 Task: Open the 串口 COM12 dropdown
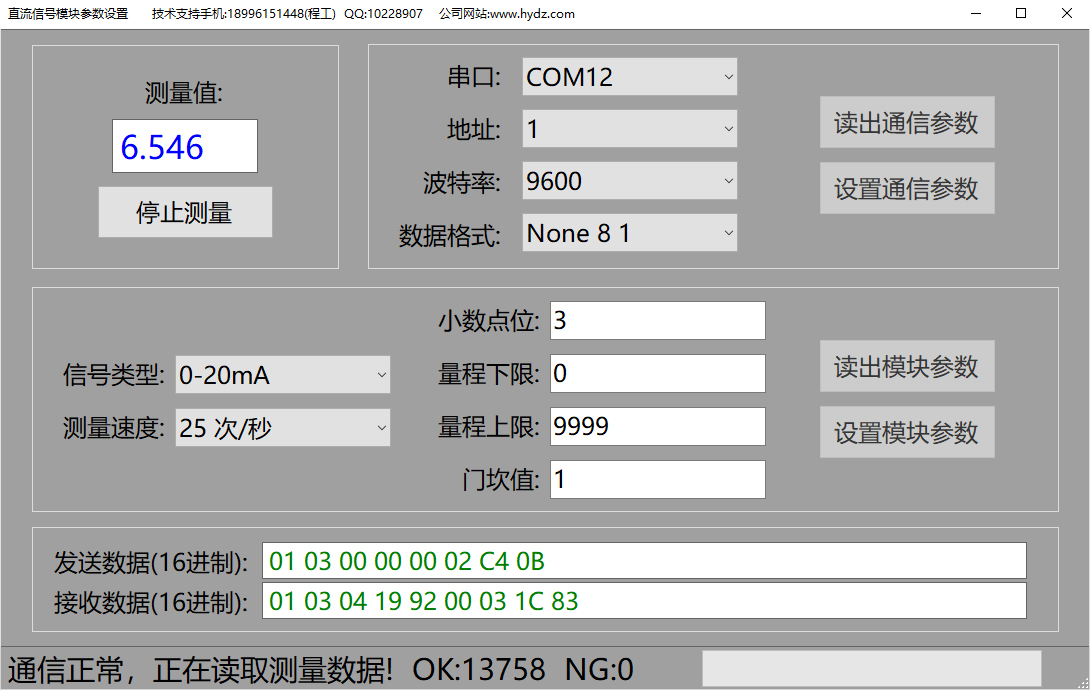(x=629, y=77)
